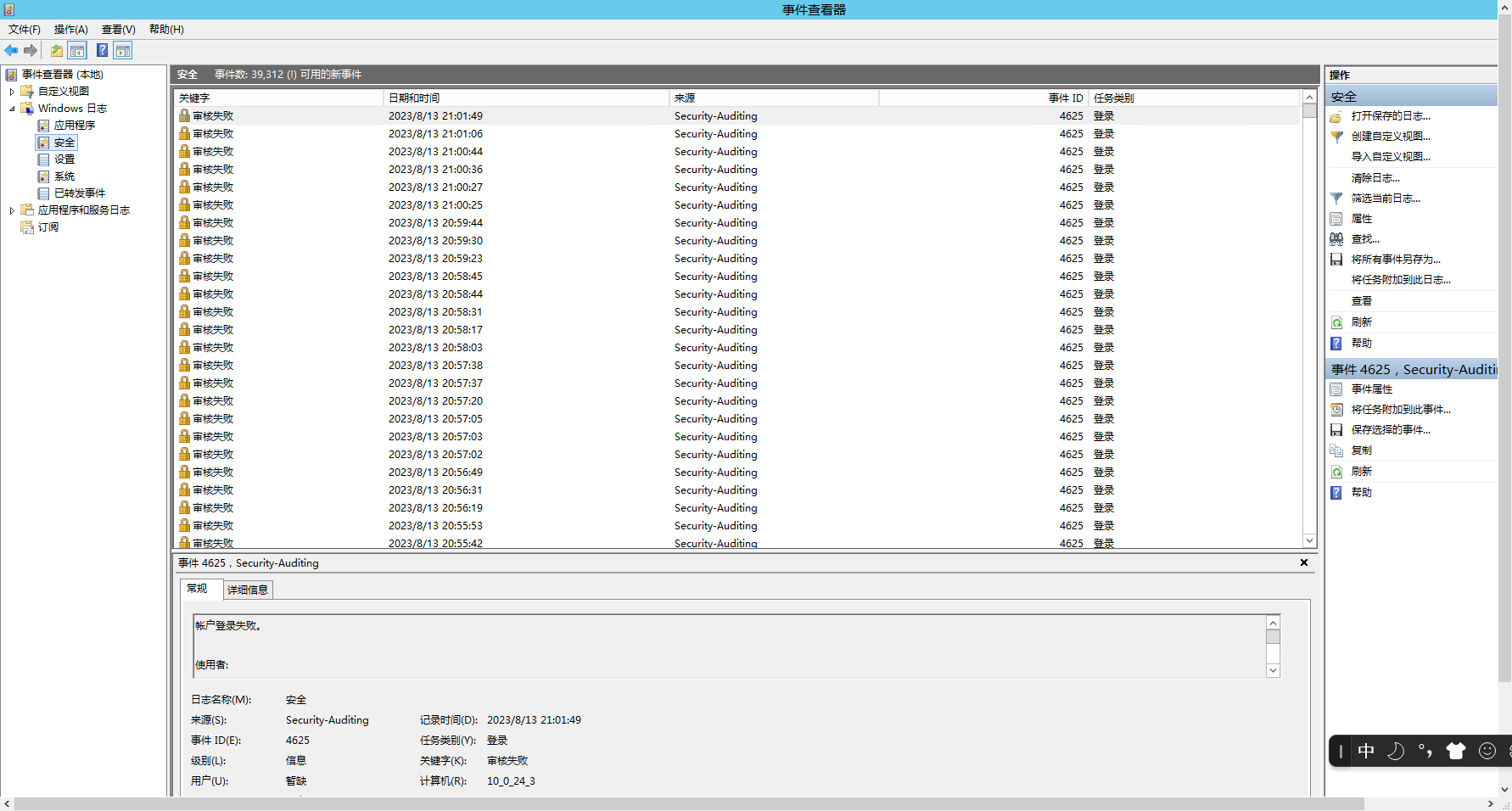Close the event detail preview pane
1512x811 pixels.
click(1304, 562)
